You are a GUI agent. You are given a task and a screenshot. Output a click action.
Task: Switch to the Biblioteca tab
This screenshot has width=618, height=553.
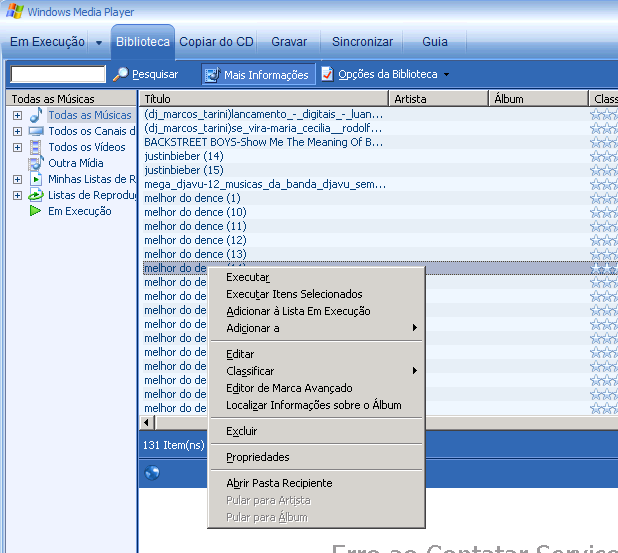pos(143,42)
